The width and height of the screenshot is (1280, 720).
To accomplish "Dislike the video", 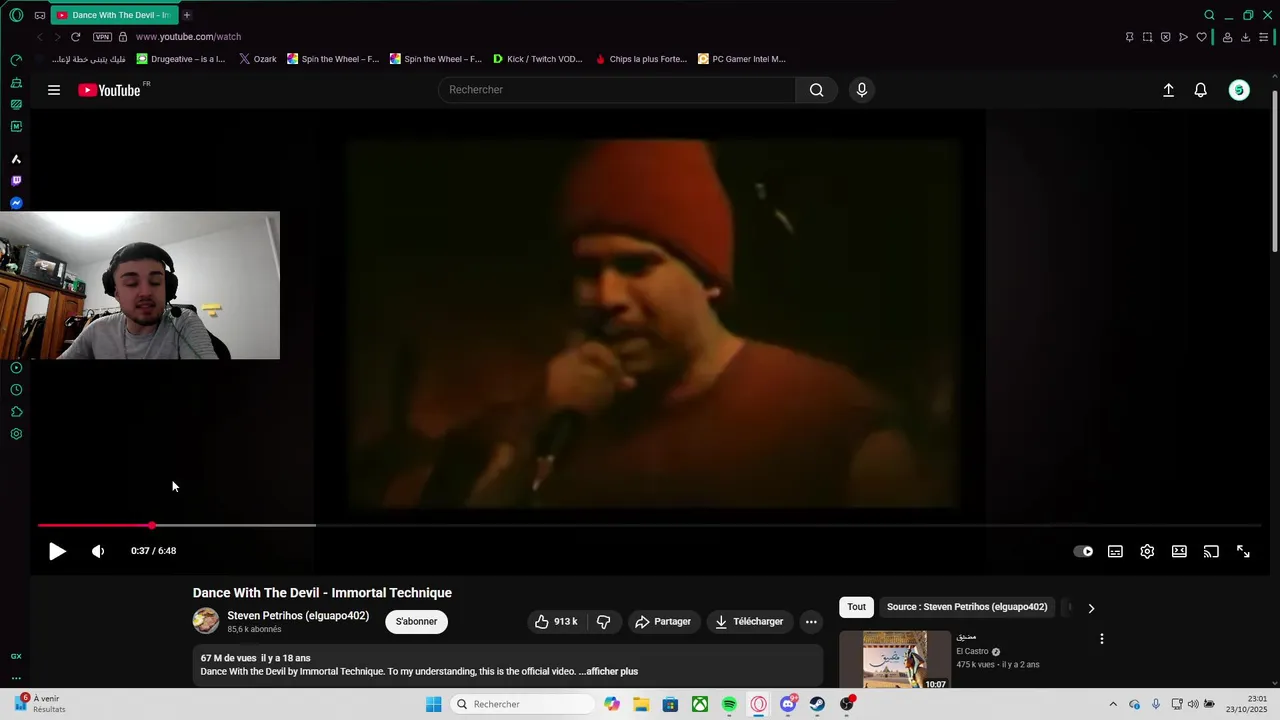I will coord(604,621).
